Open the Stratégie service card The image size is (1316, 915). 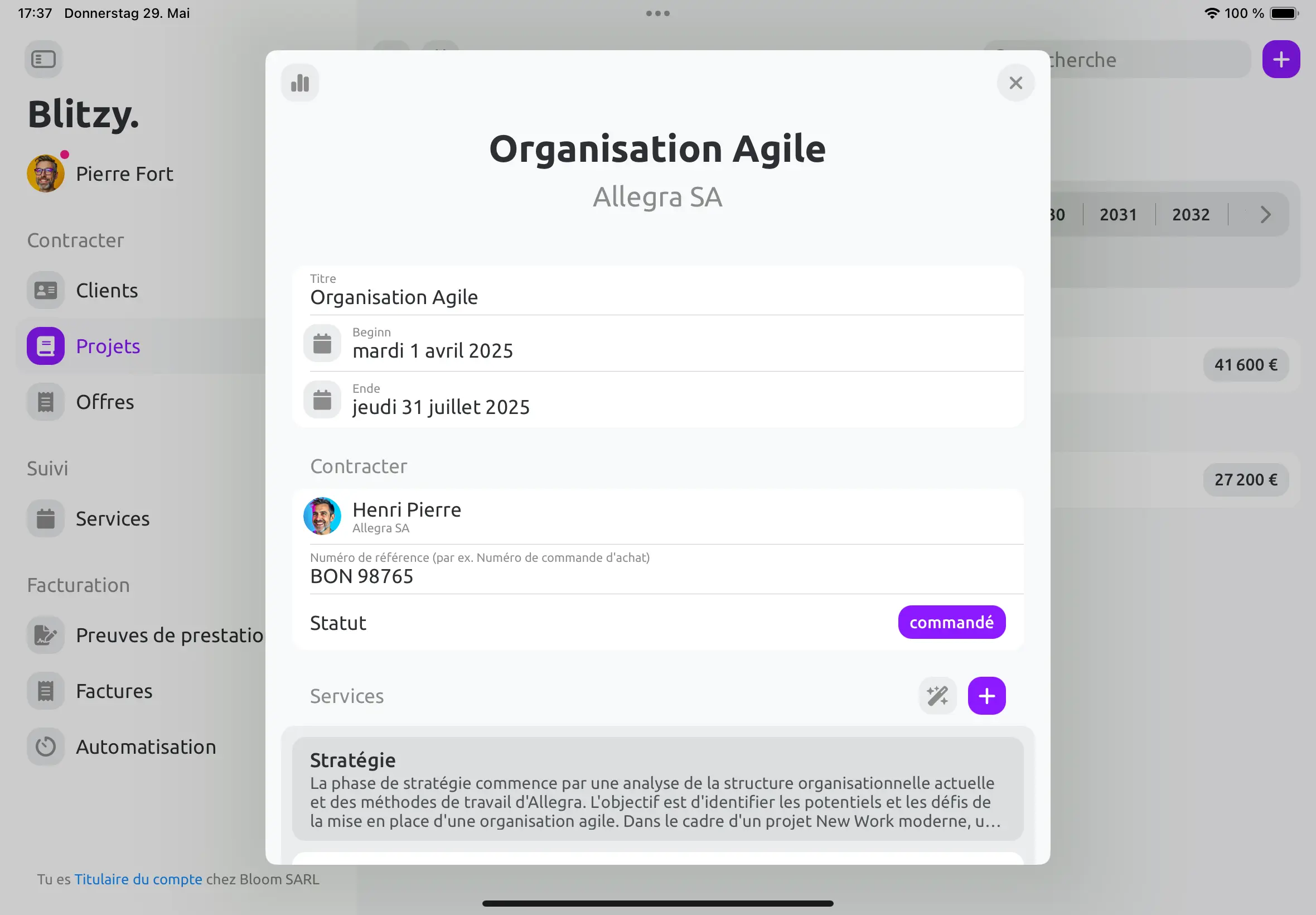click(x=657, y=789)
